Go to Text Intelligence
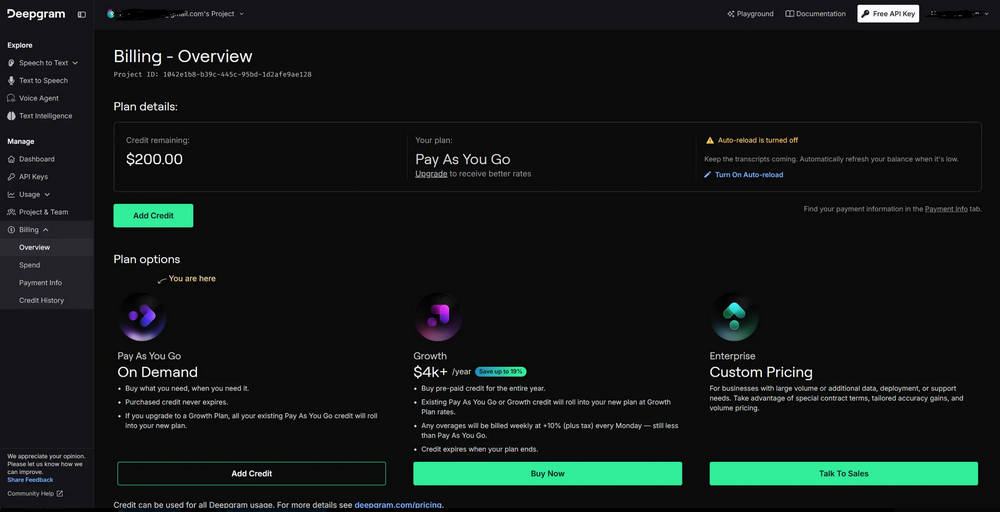Screen dimensions: 1000x512 point(45,116)
